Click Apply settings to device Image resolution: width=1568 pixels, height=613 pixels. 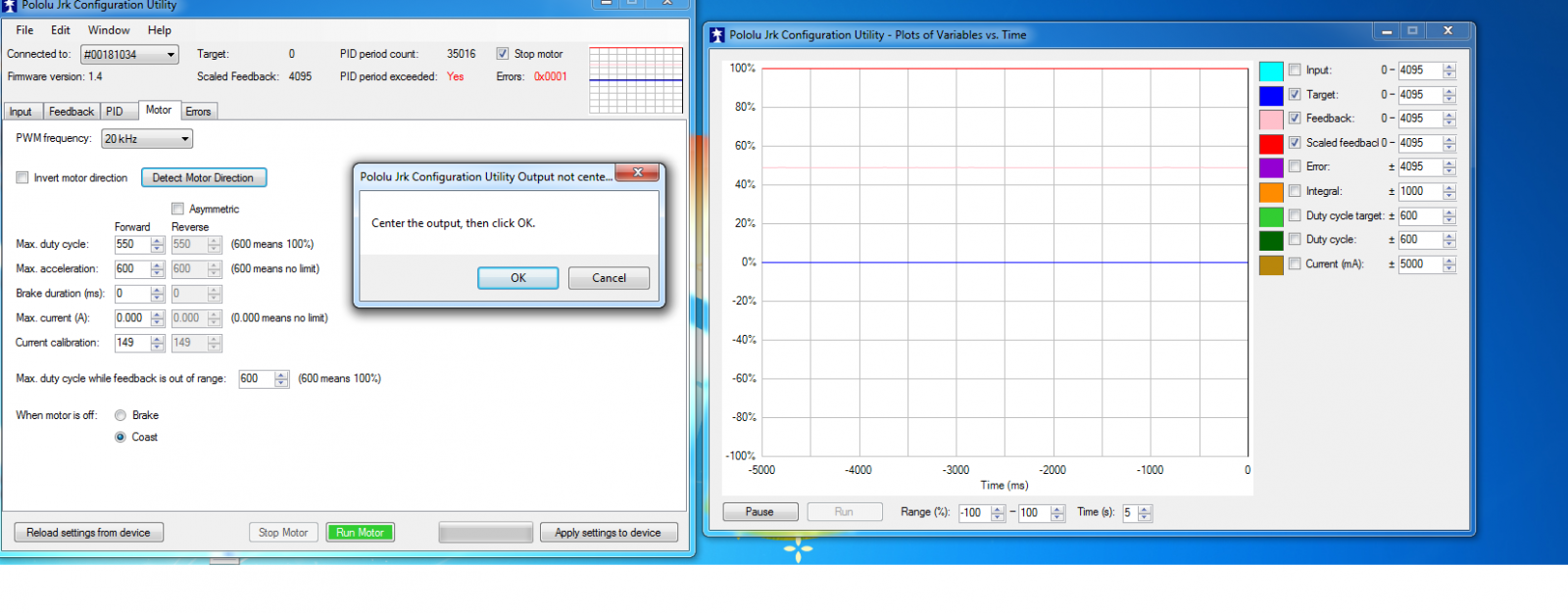tap(608, 533)
